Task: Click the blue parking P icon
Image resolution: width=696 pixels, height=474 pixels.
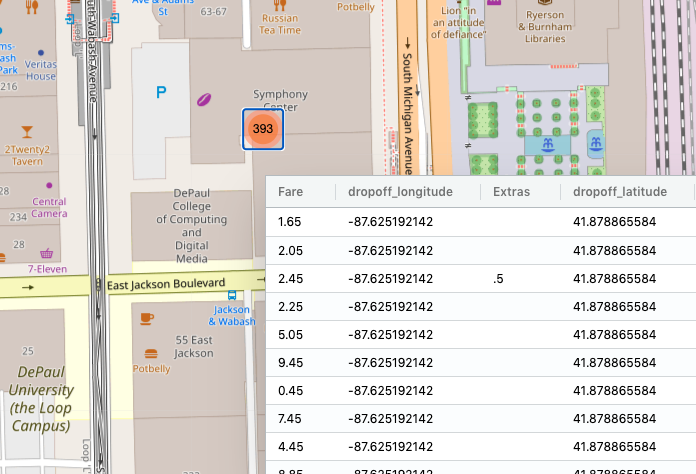Action: coord(160,93)
